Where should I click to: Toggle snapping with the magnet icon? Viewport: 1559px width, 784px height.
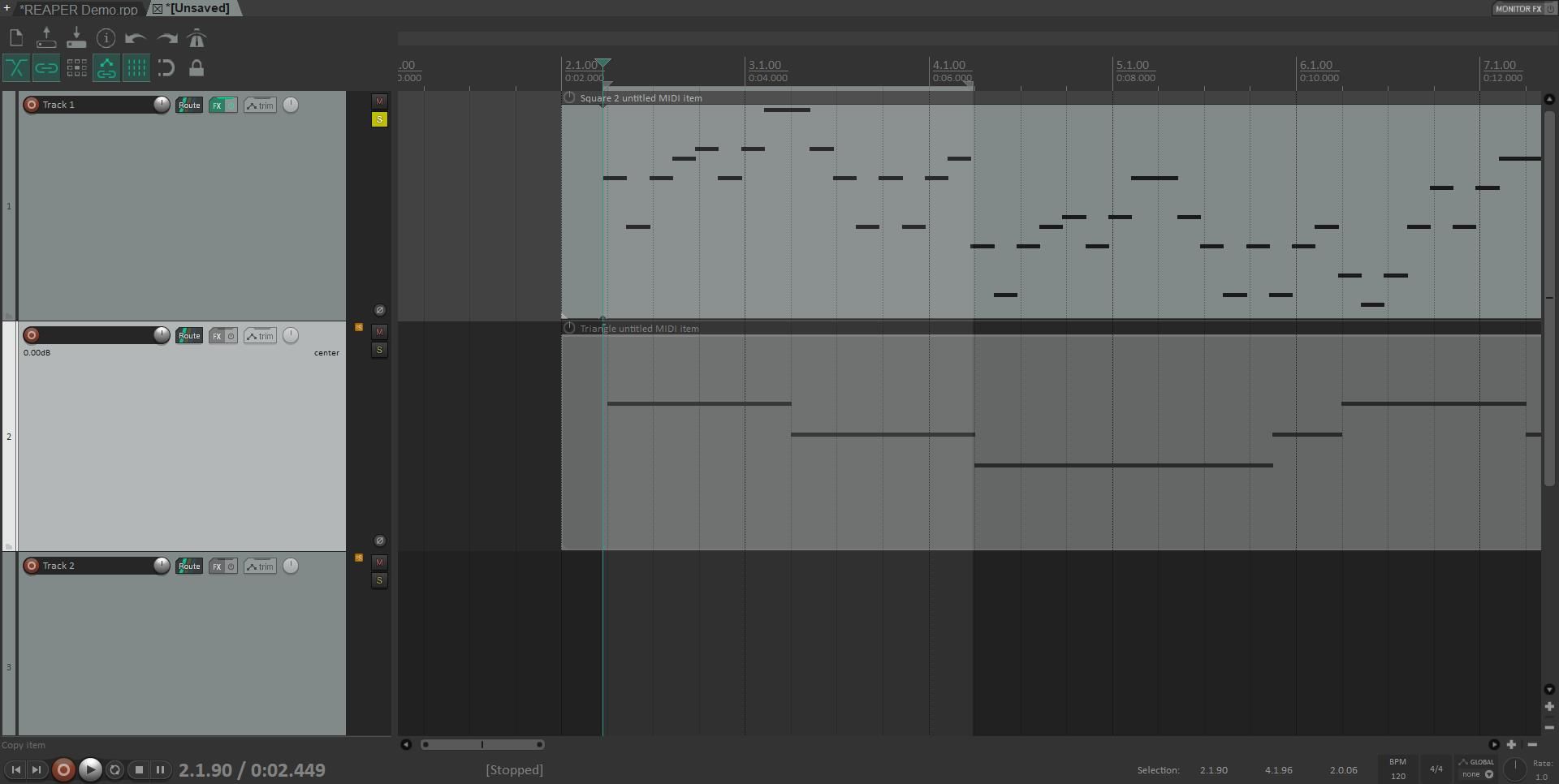pyautogui.click(x=166, y=68)
